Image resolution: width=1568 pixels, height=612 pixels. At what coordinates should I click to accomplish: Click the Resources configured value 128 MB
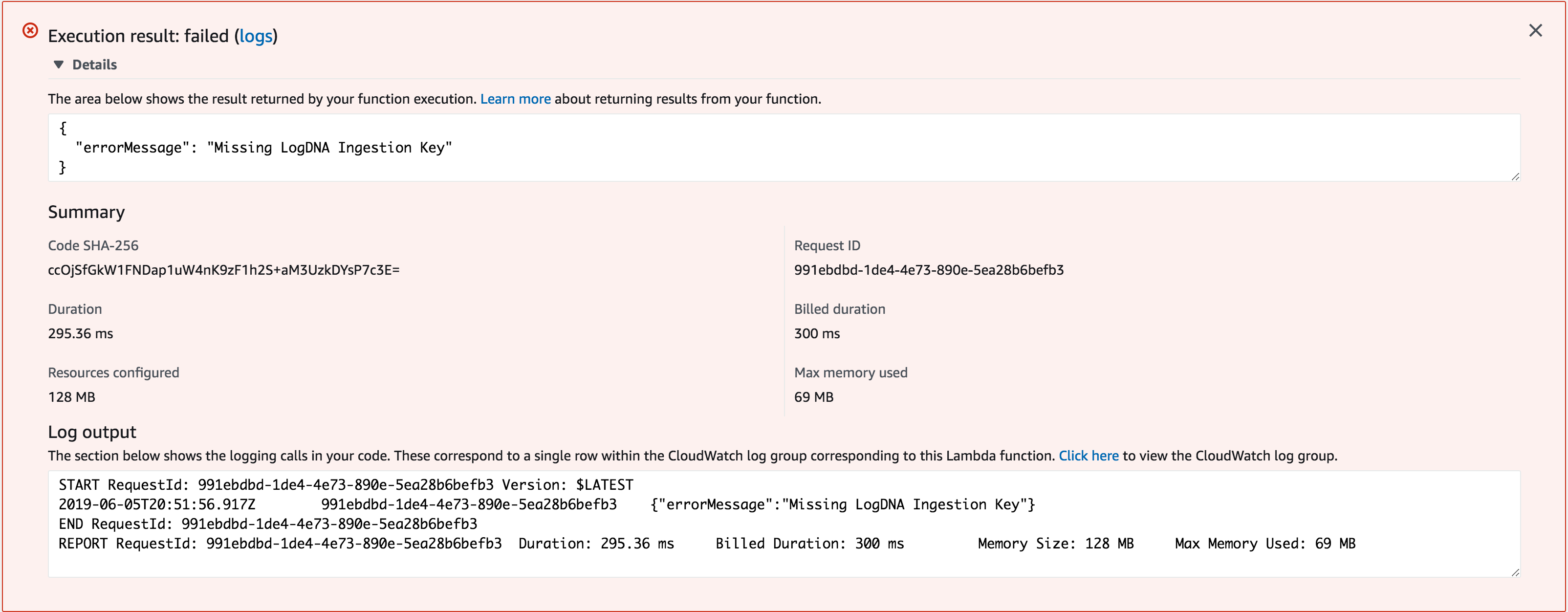click(x=71, y=397)
